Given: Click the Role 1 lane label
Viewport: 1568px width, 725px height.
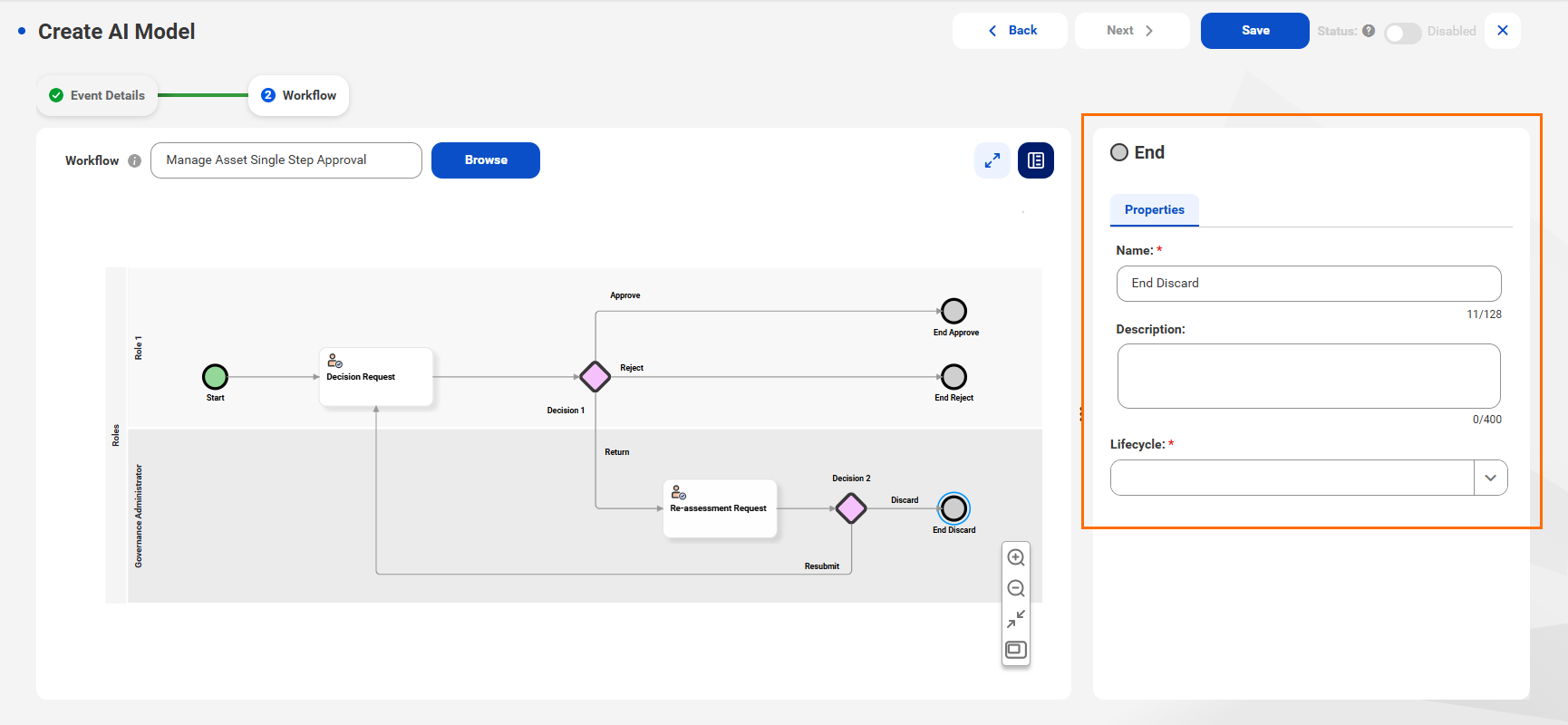Looking at the screenshot, I should [x=139, y=348].
